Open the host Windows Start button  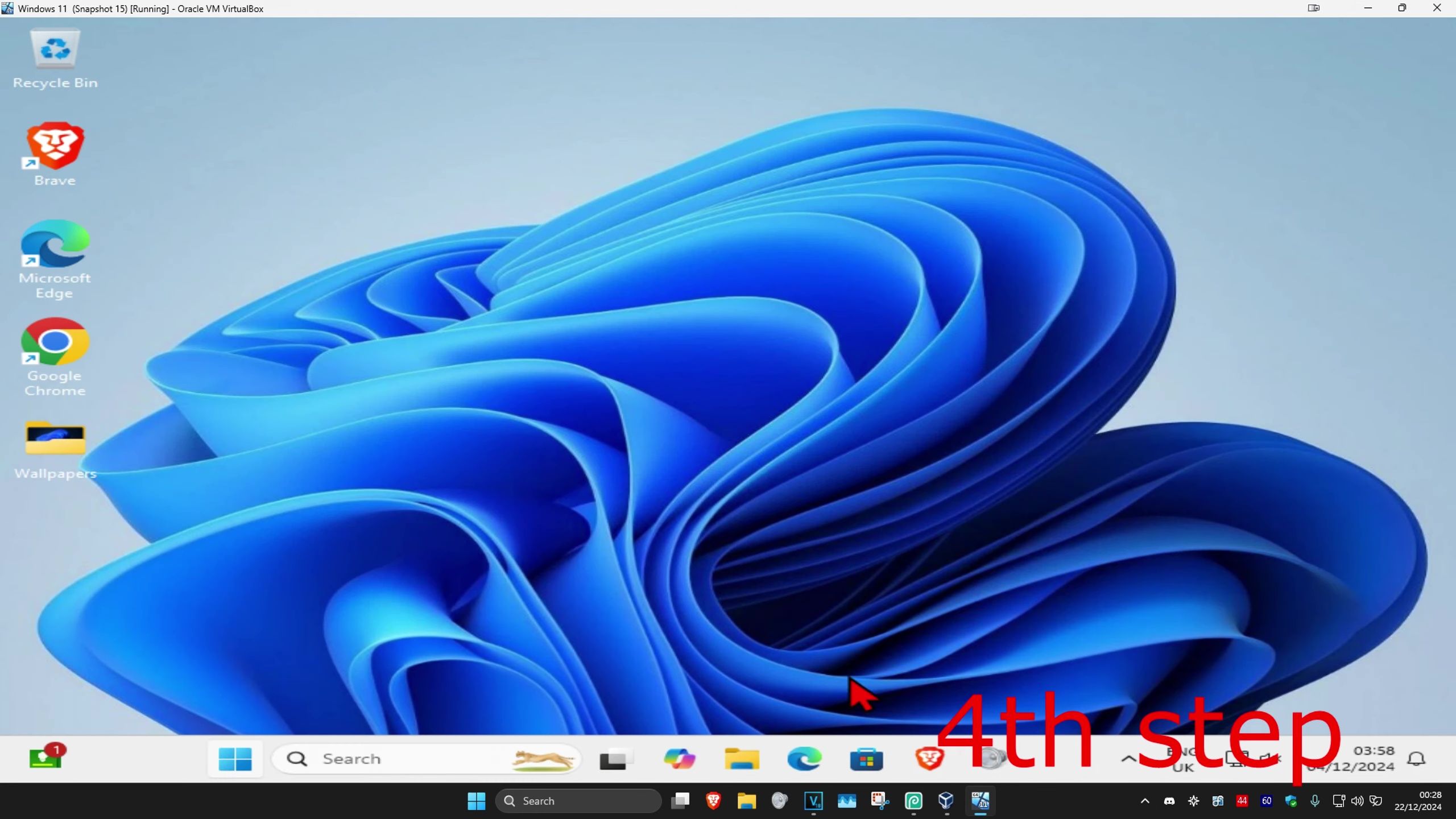click(477, 801)
